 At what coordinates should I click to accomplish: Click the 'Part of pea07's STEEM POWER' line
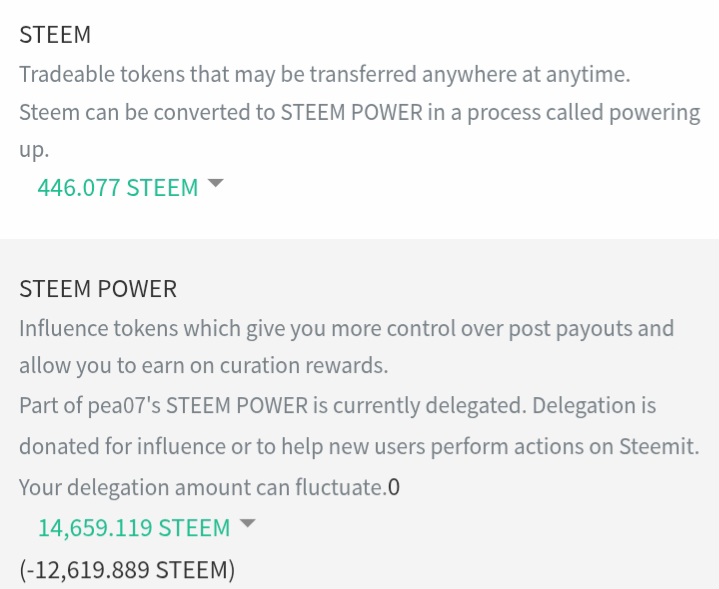[x=337, y=406]
